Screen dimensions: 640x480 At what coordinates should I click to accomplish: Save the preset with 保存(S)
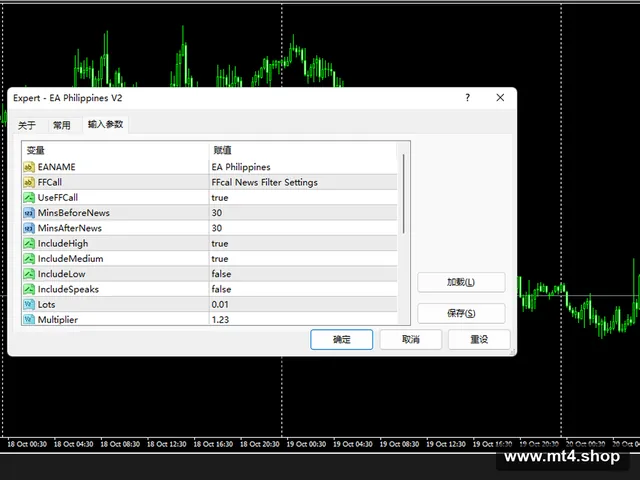pyautogui.click(x=461, y=313)
